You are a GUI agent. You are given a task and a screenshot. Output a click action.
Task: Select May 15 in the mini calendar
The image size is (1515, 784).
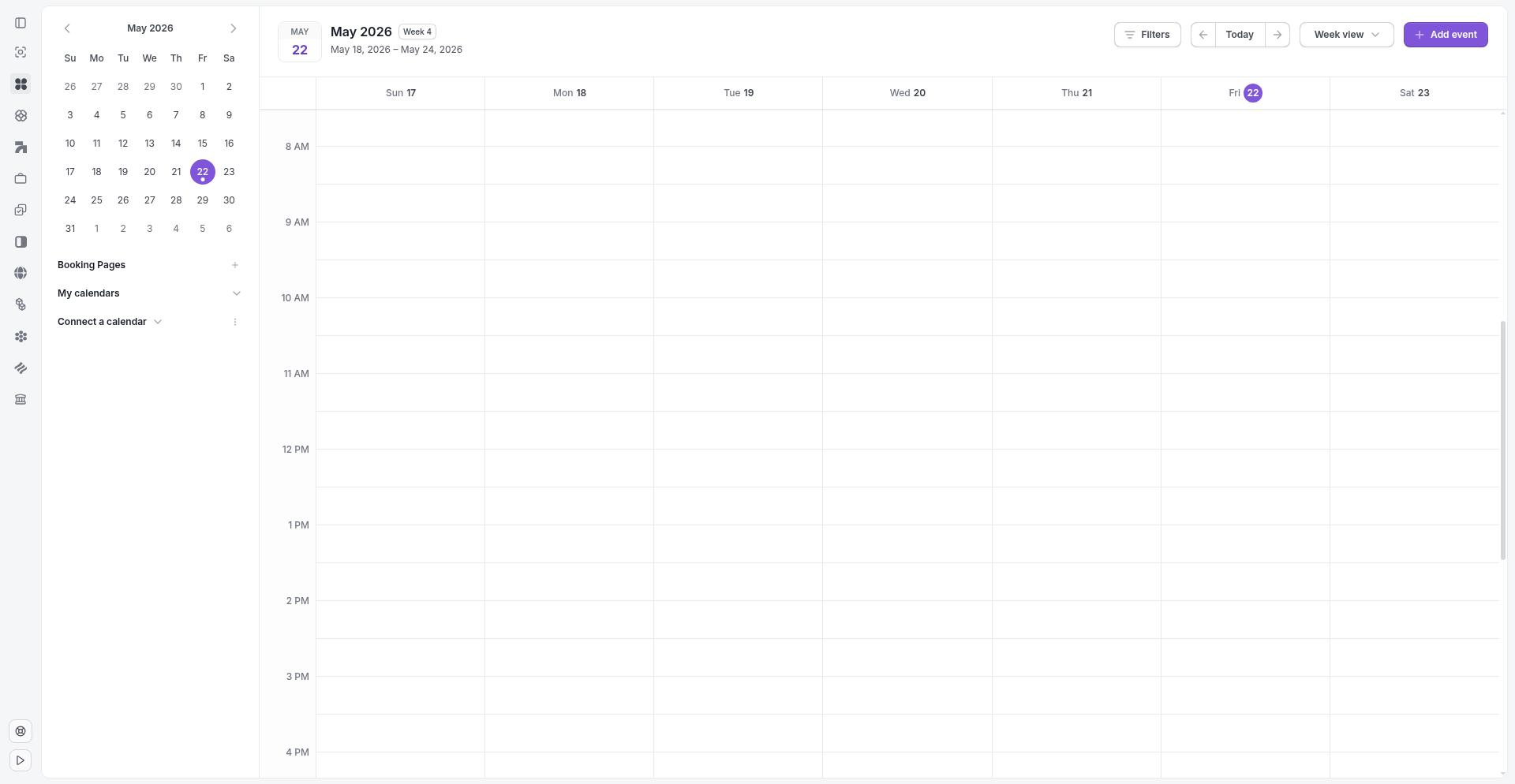pos(203,144)
